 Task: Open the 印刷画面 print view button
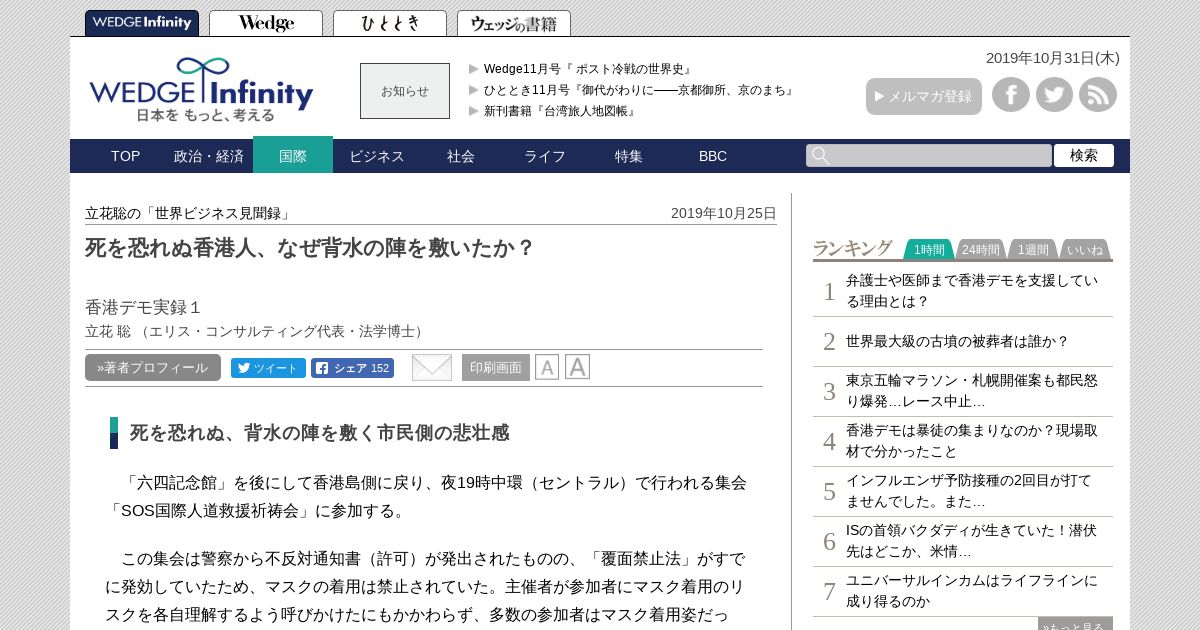[496, 368]
